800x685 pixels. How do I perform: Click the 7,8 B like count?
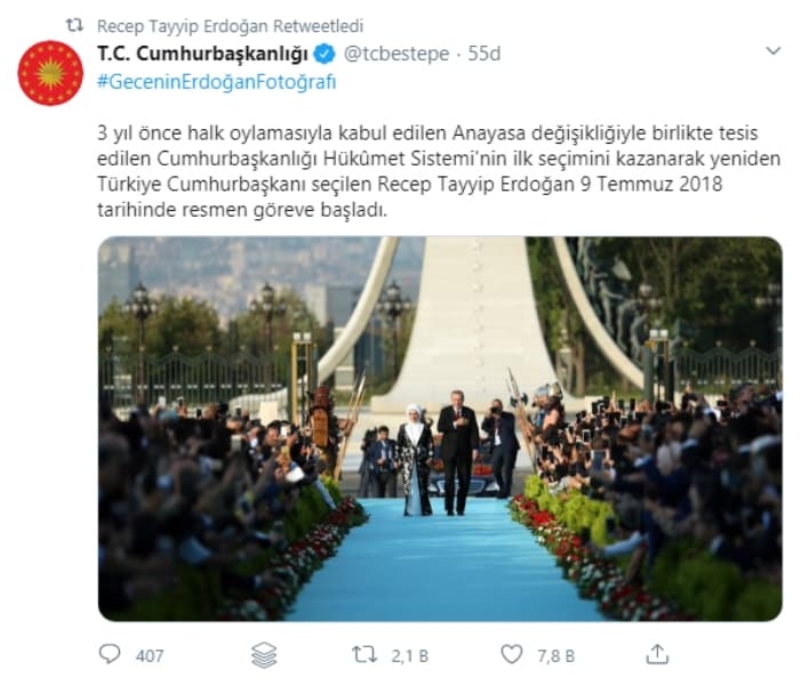point(556,656)
